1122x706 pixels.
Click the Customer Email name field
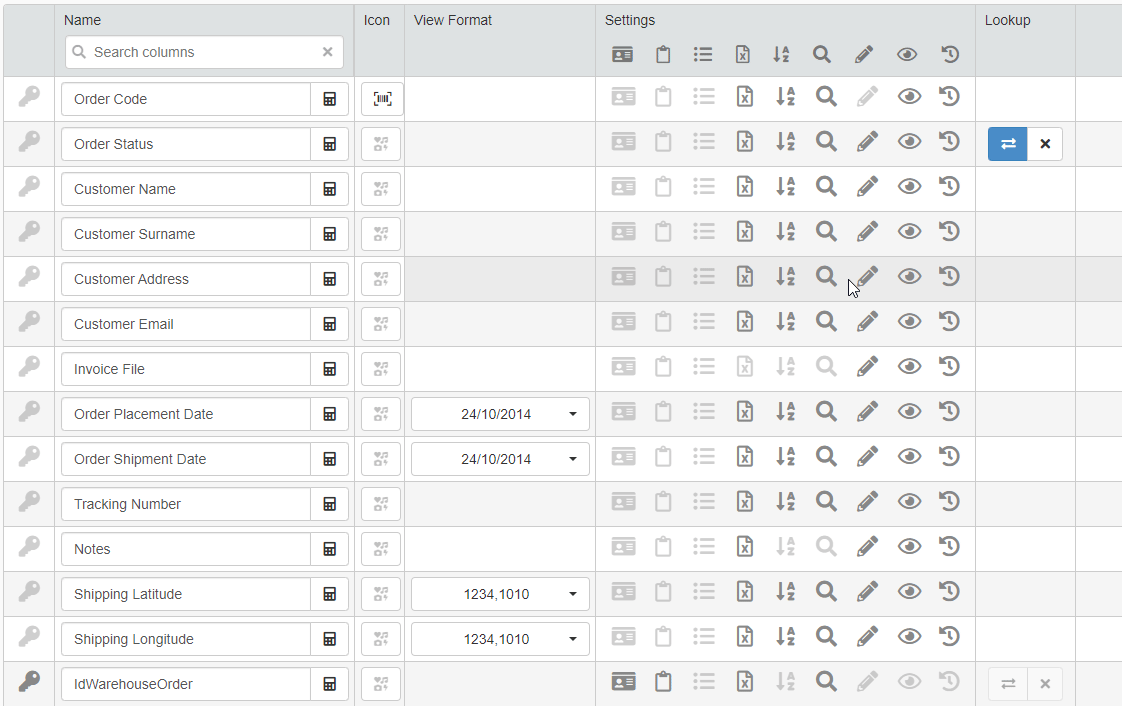pos(186,324)
